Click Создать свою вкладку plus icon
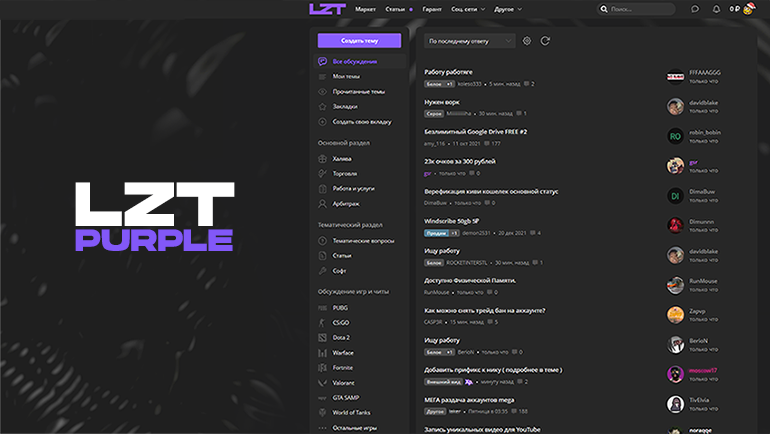770x434 pixels. point(322,122)
